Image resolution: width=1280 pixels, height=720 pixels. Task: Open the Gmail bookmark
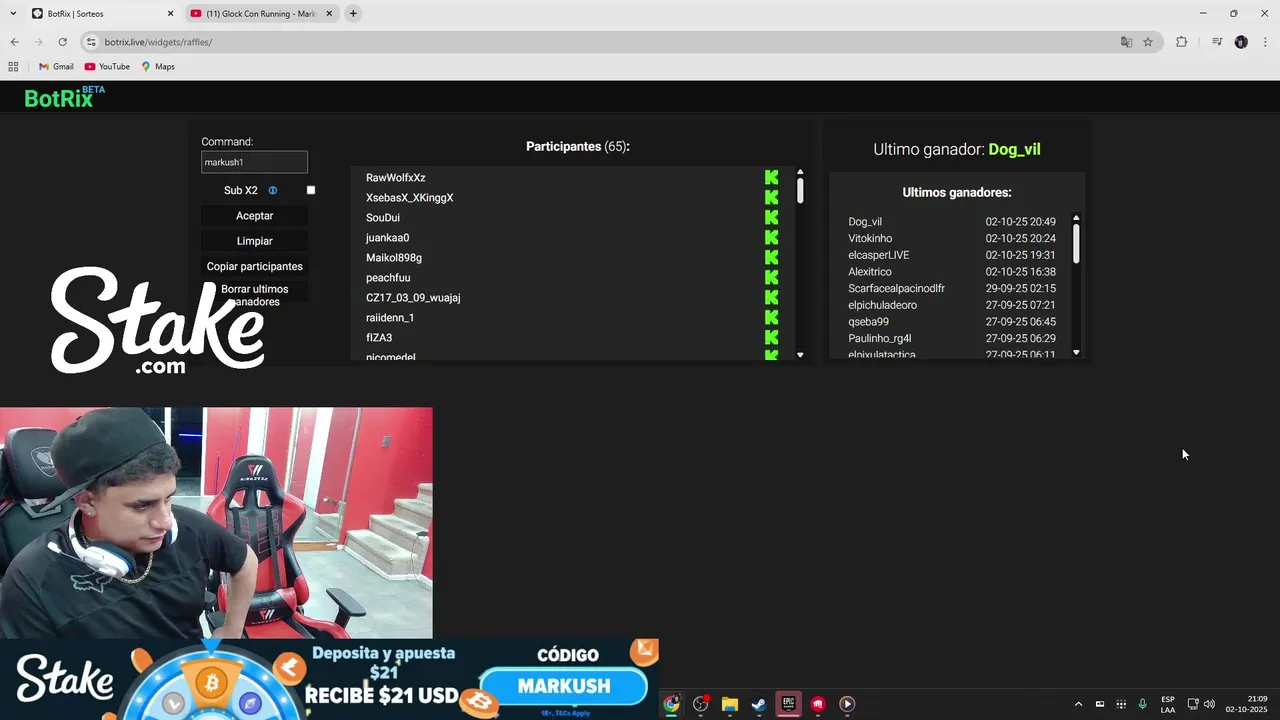tap(56, 67)
